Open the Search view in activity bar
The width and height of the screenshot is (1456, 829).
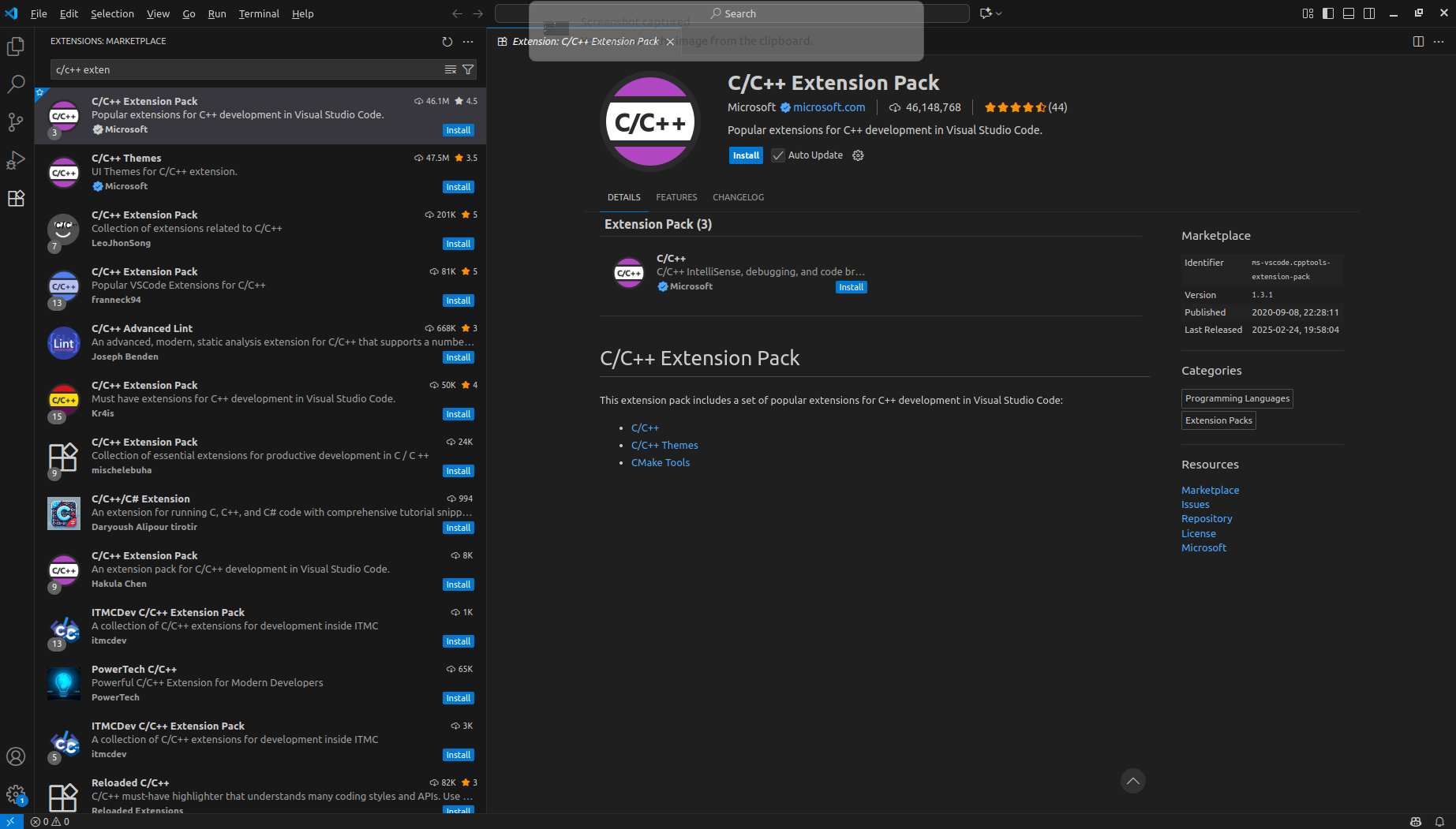coord(16,84)
